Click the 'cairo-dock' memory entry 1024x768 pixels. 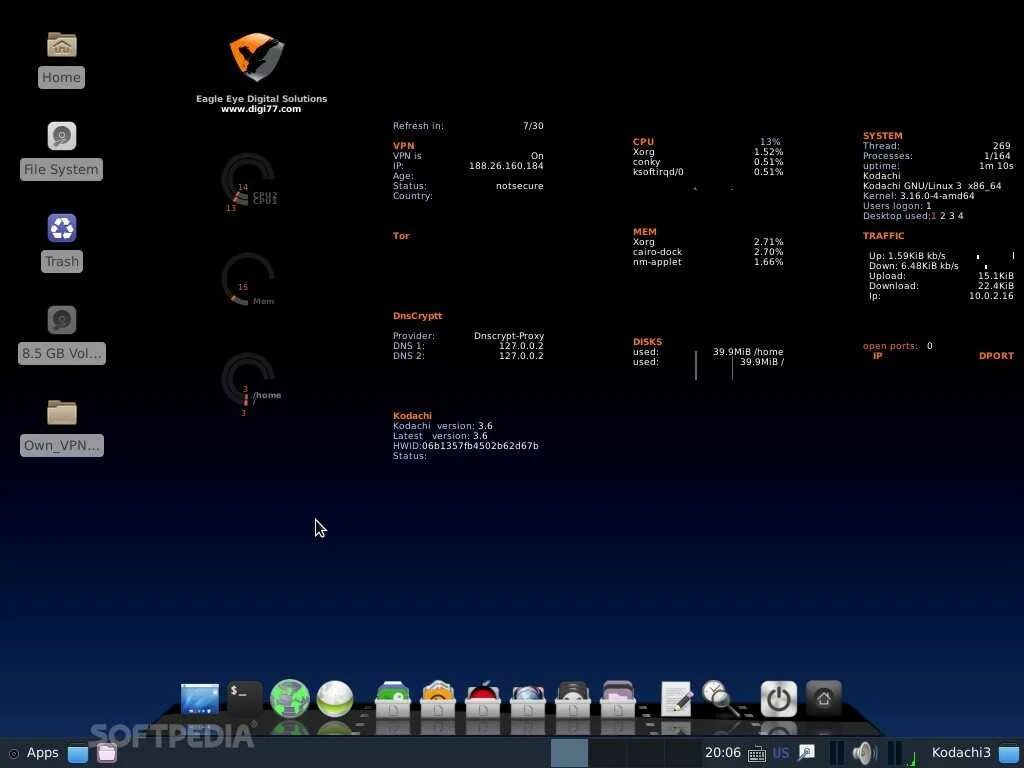click(x=657, y=252)
